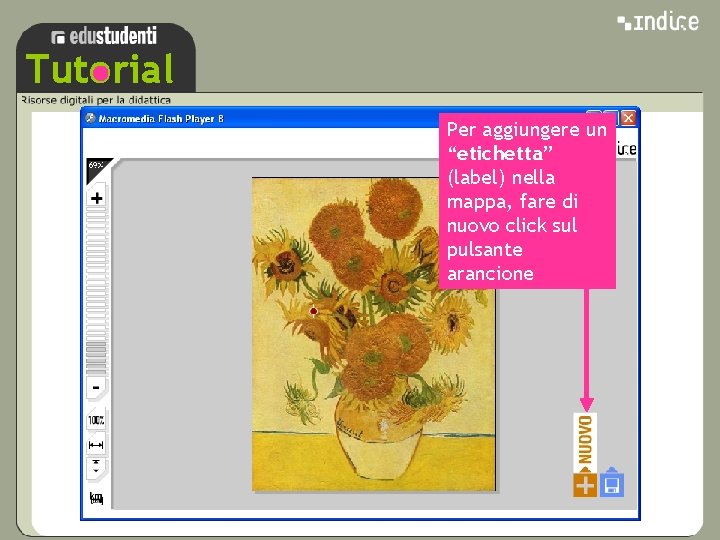Click the 69% zoom indicator corner
Image resolution: width=720 pixels, height=540 pixels.
(x=97, y=167)
